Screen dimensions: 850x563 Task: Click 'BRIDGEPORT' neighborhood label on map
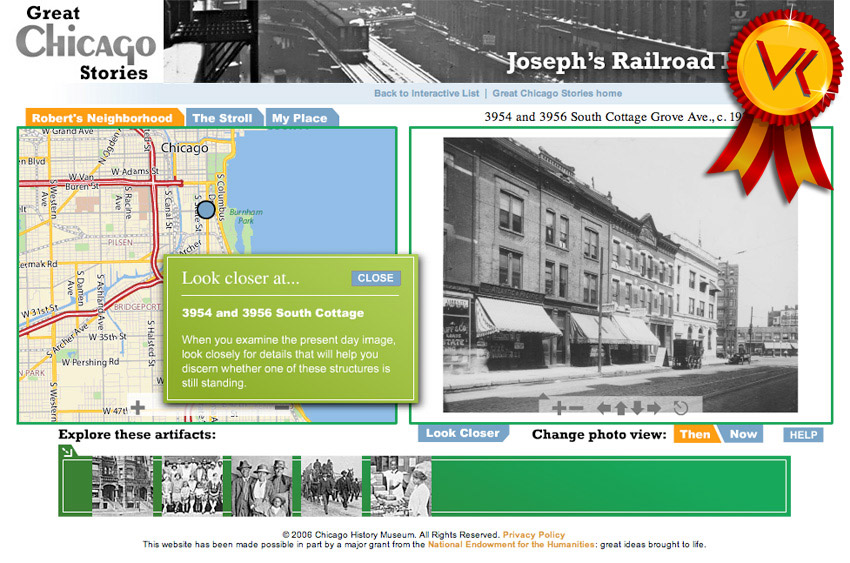coord(137,307)
